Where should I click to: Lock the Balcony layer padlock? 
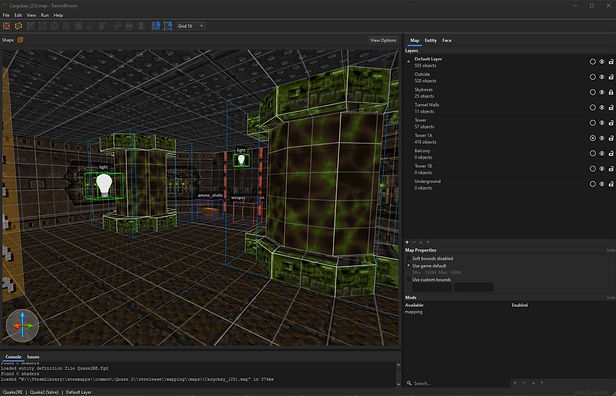pyautogui.click(x=611, y=154)
